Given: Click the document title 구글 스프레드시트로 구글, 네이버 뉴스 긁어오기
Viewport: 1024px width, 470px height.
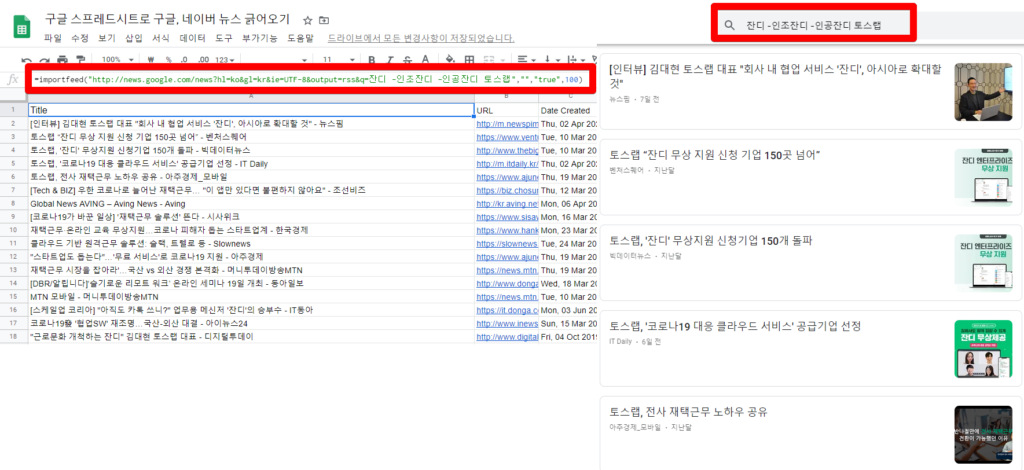Looking at the screenshot, I should click(168, 19).
